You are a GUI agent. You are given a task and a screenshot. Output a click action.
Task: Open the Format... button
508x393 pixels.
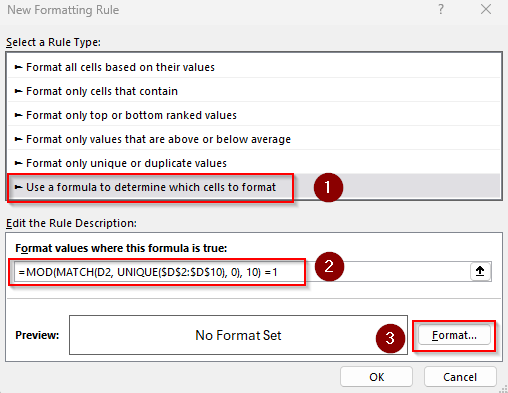(x=454, y=335)
